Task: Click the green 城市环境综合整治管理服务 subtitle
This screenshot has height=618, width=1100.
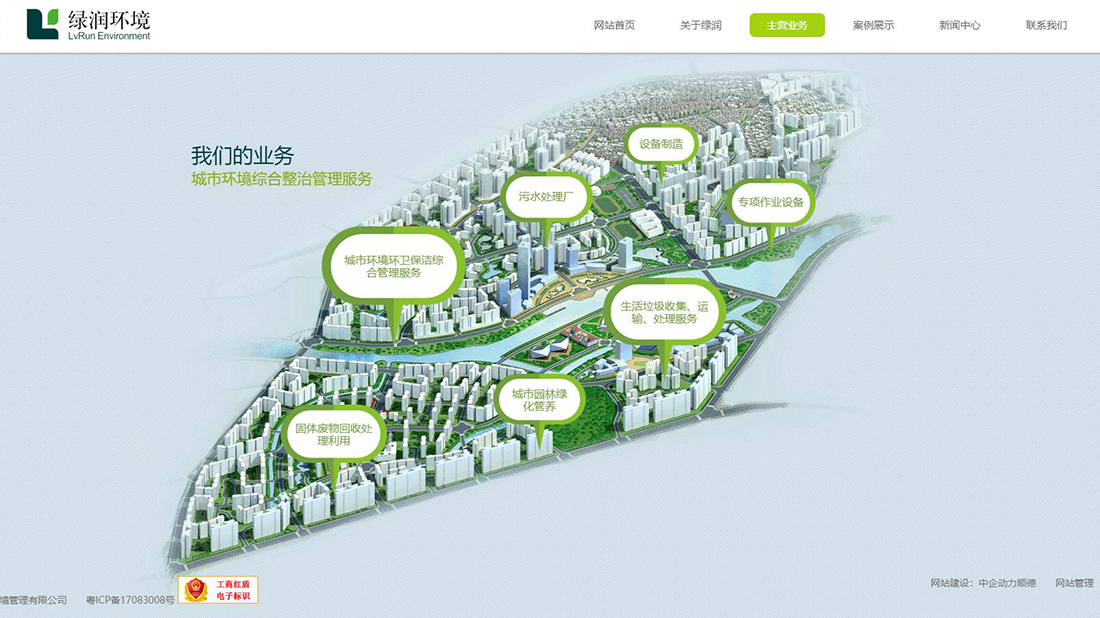Action: point(281,179)
